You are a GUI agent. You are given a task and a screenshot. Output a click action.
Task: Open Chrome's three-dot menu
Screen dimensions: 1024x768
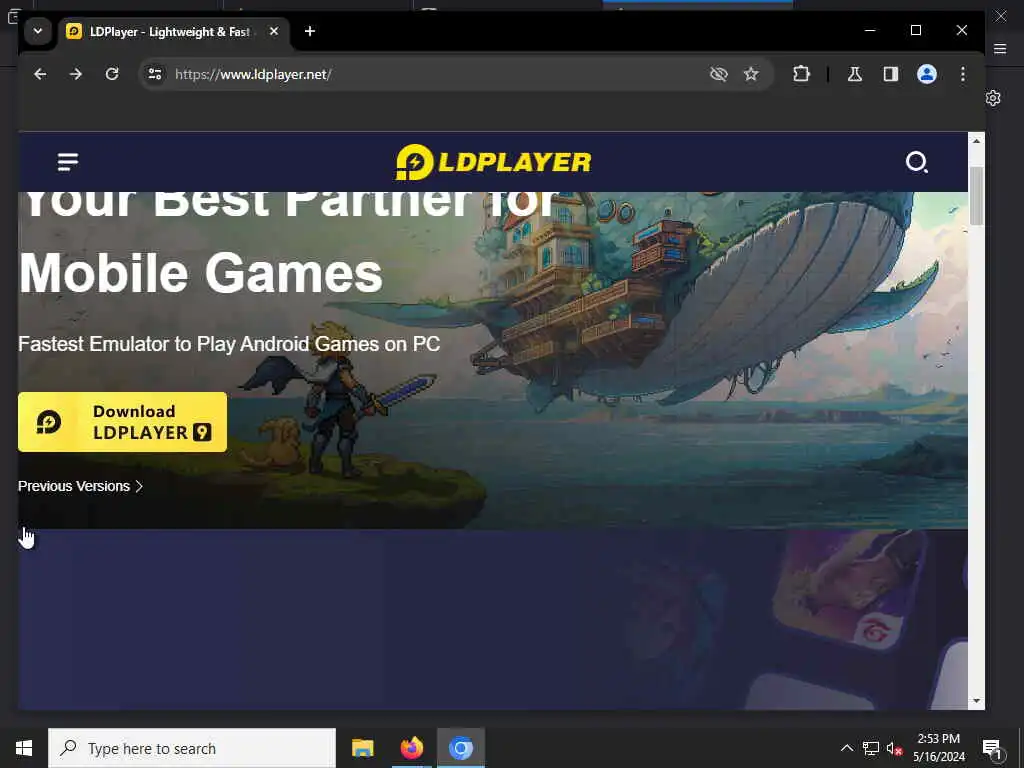click(963, 74)
